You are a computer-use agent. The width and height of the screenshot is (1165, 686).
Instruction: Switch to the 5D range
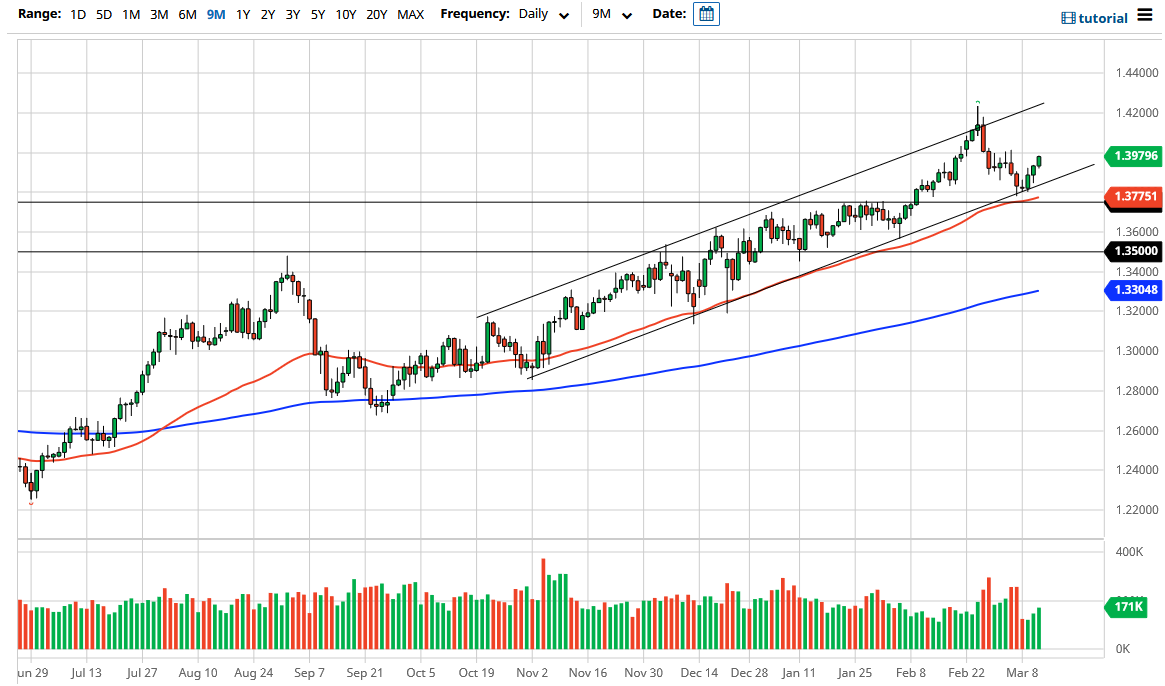click(x=104, y=15)
